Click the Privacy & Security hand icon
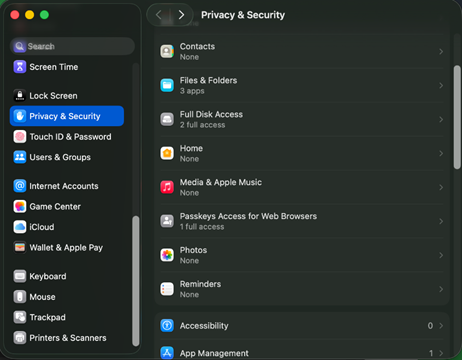The height and width of the screenshot is (360, 462). tap(20, 116)
